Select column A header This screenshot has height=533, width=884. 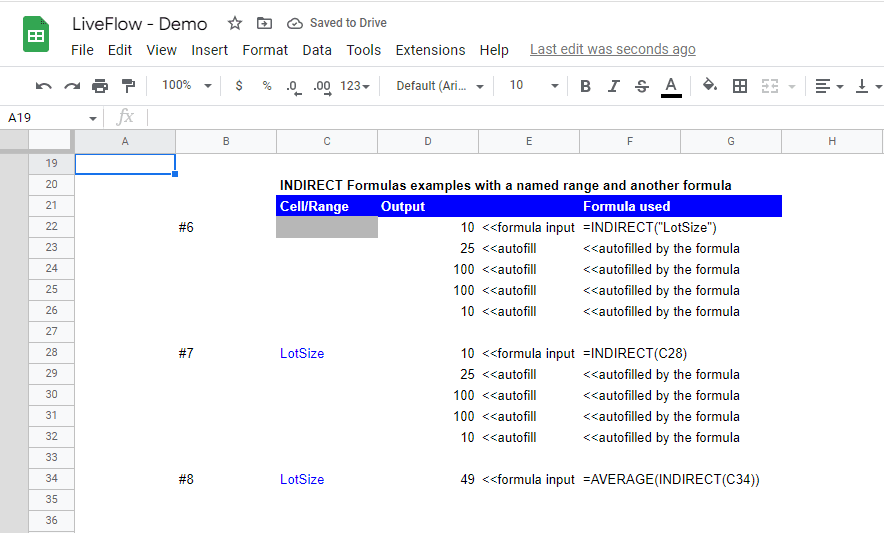tap(125, 142)
